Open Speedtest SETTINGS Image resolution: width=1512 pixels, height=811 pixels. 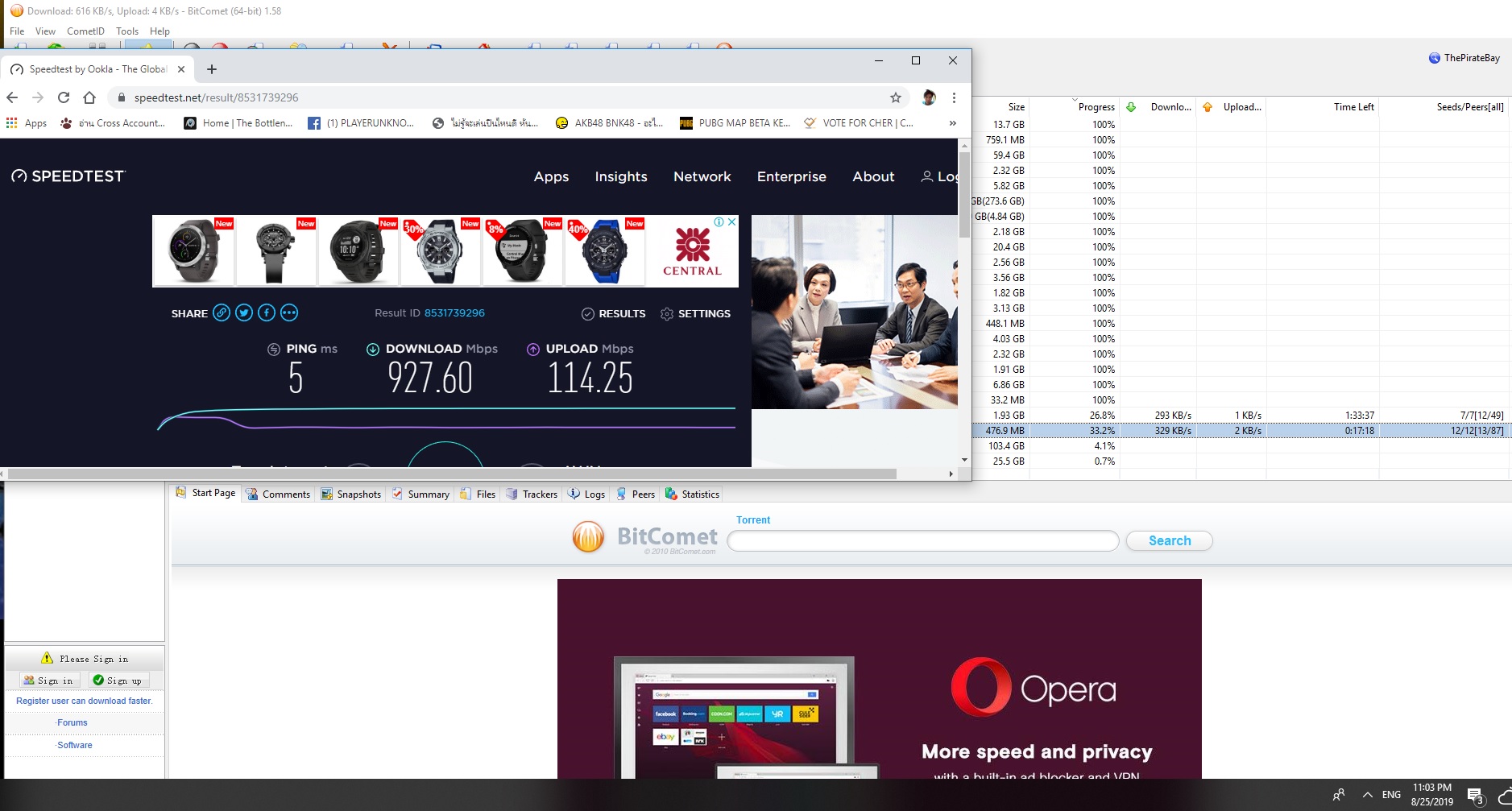pyautogui.click(x=695, y=313)
